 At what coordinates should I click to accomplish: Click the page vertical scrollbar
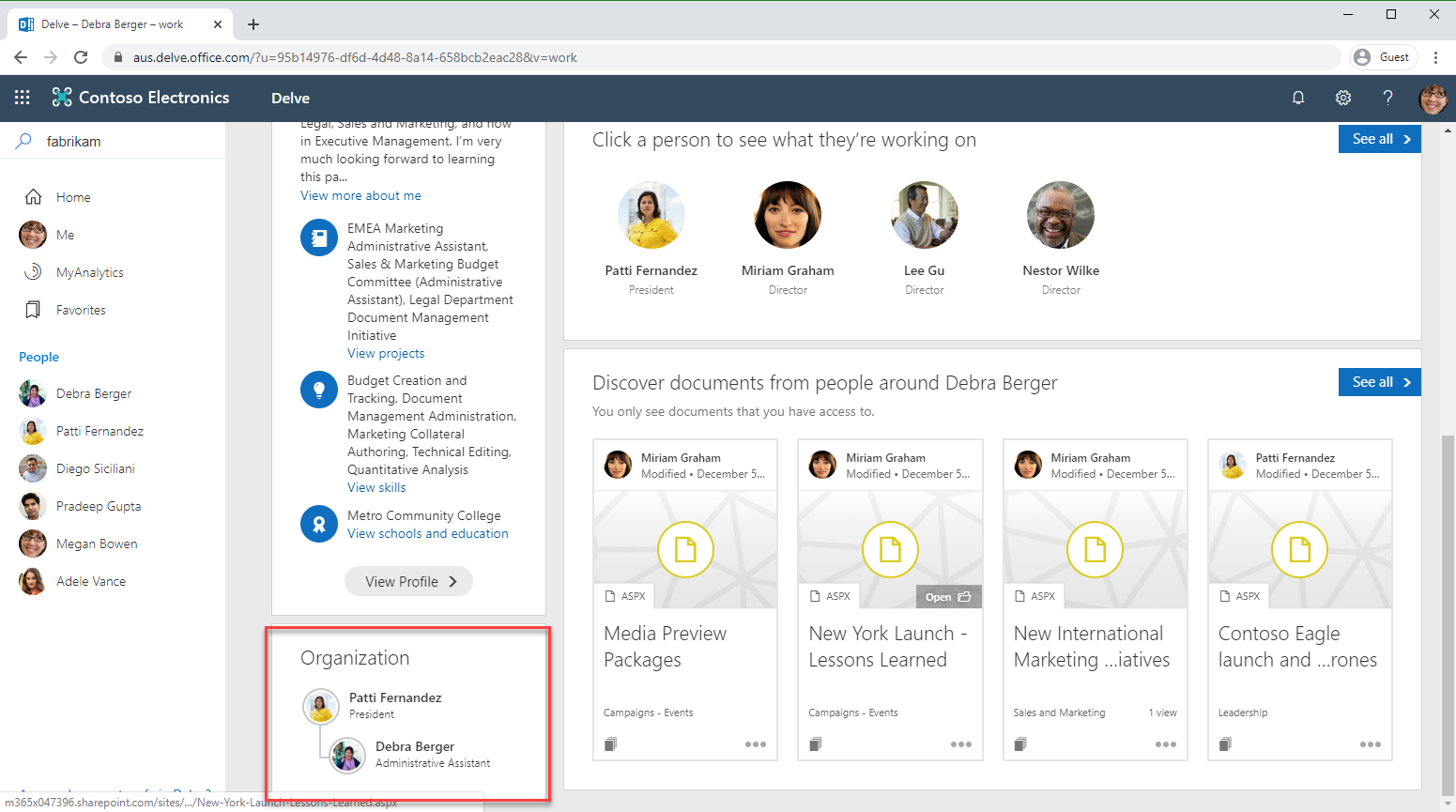pos(1448,616)
